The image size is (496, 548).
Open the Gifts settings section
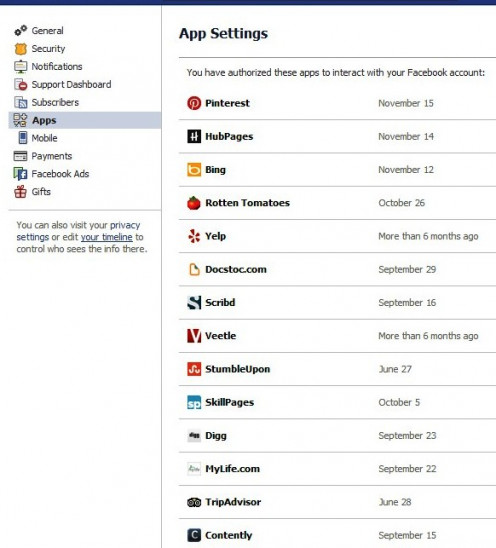pos(41,192)
